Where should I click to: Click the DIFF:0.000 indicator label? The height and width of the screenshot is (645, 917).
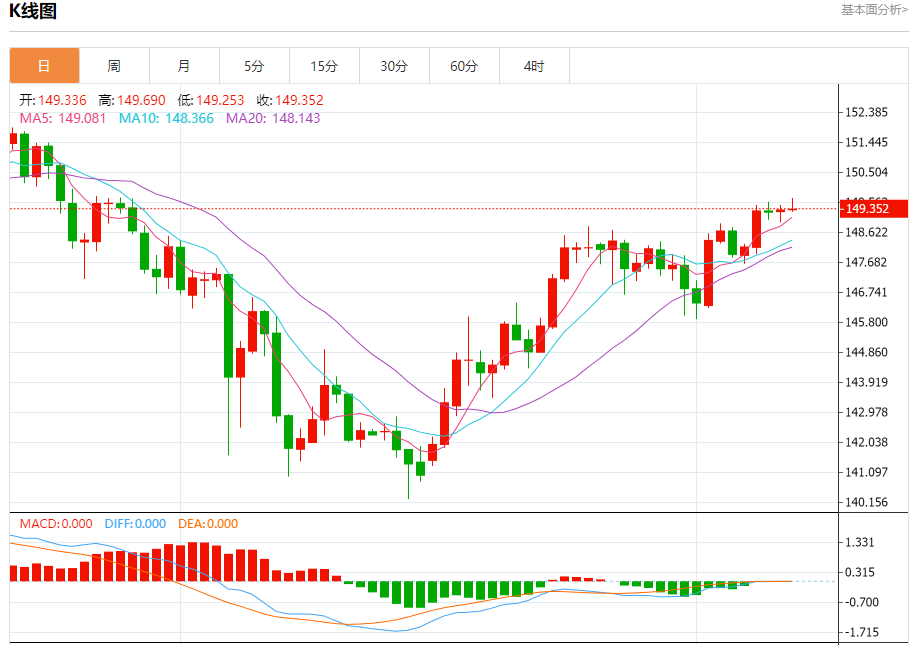[x=135, y=524]
